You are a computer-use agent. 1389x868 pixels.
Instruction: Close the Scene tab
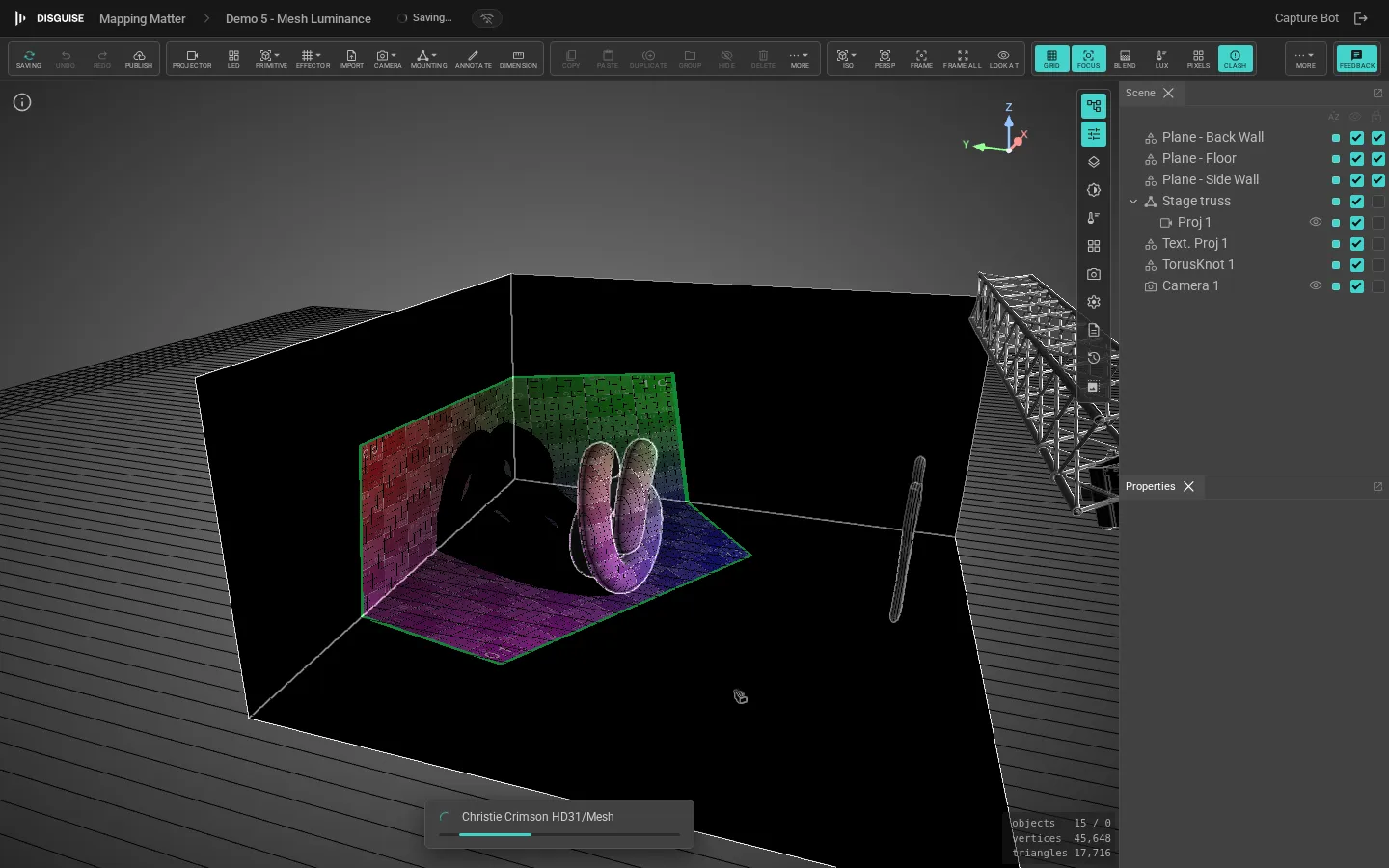click(1168, 94)
